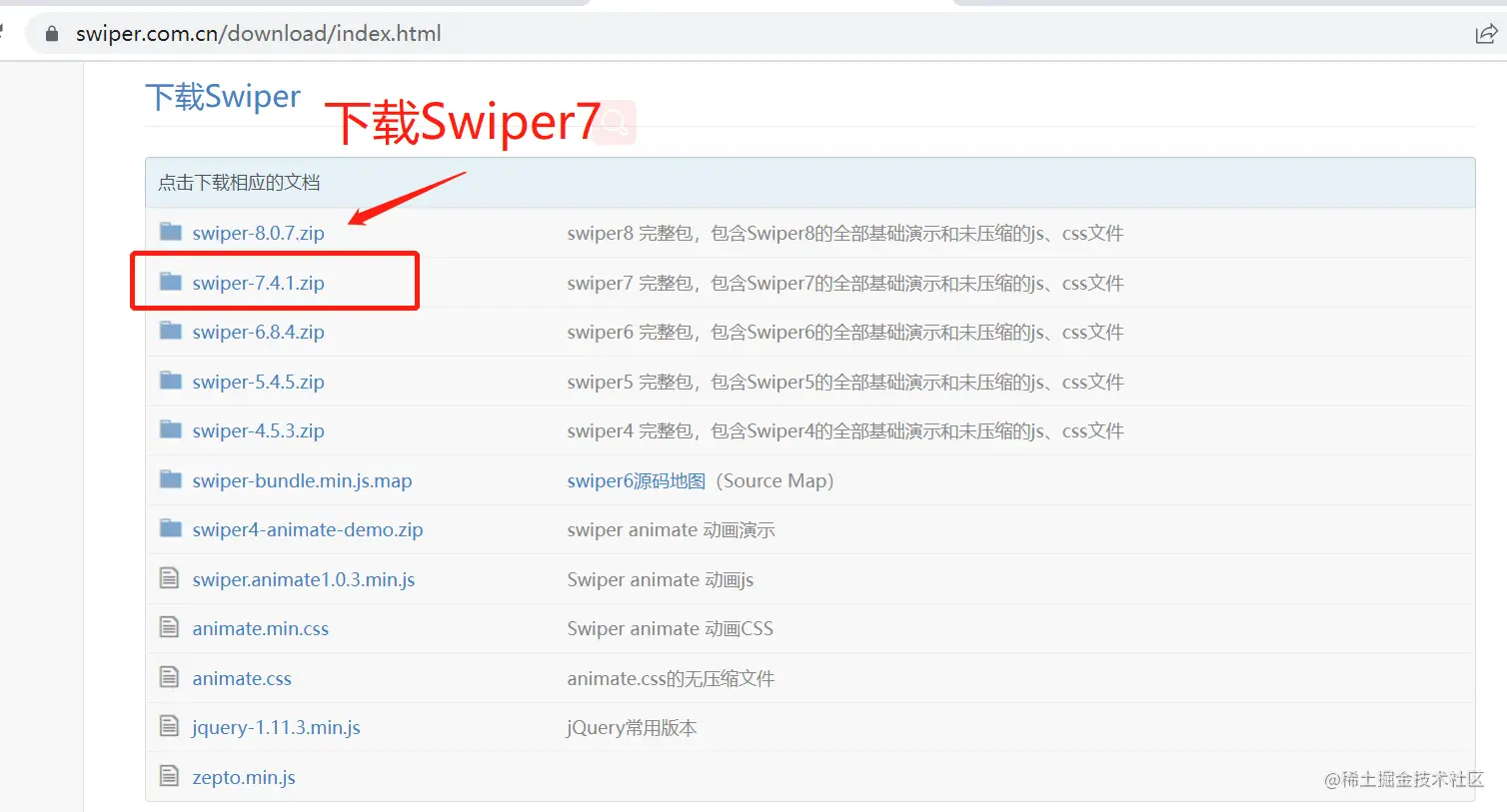The width and height of the screenshot is (1507, 812).
Task: Click the folder icon beside swiper-6.8.4.zip
Action: click(x=171, y=331)
